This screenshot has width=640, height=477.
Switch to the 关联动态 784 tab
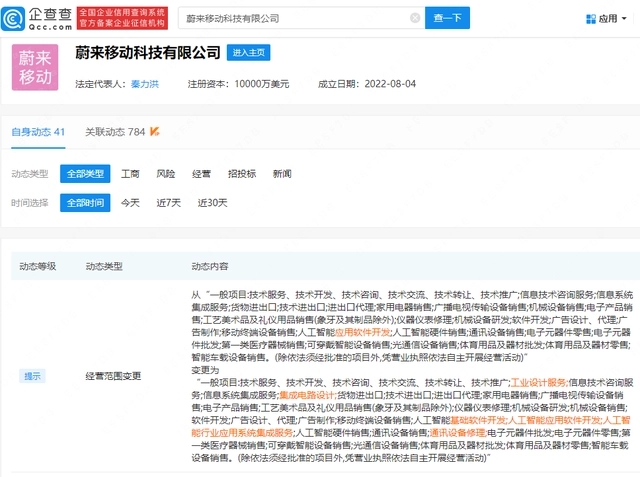pyautogui.click(x=113, y=131)
